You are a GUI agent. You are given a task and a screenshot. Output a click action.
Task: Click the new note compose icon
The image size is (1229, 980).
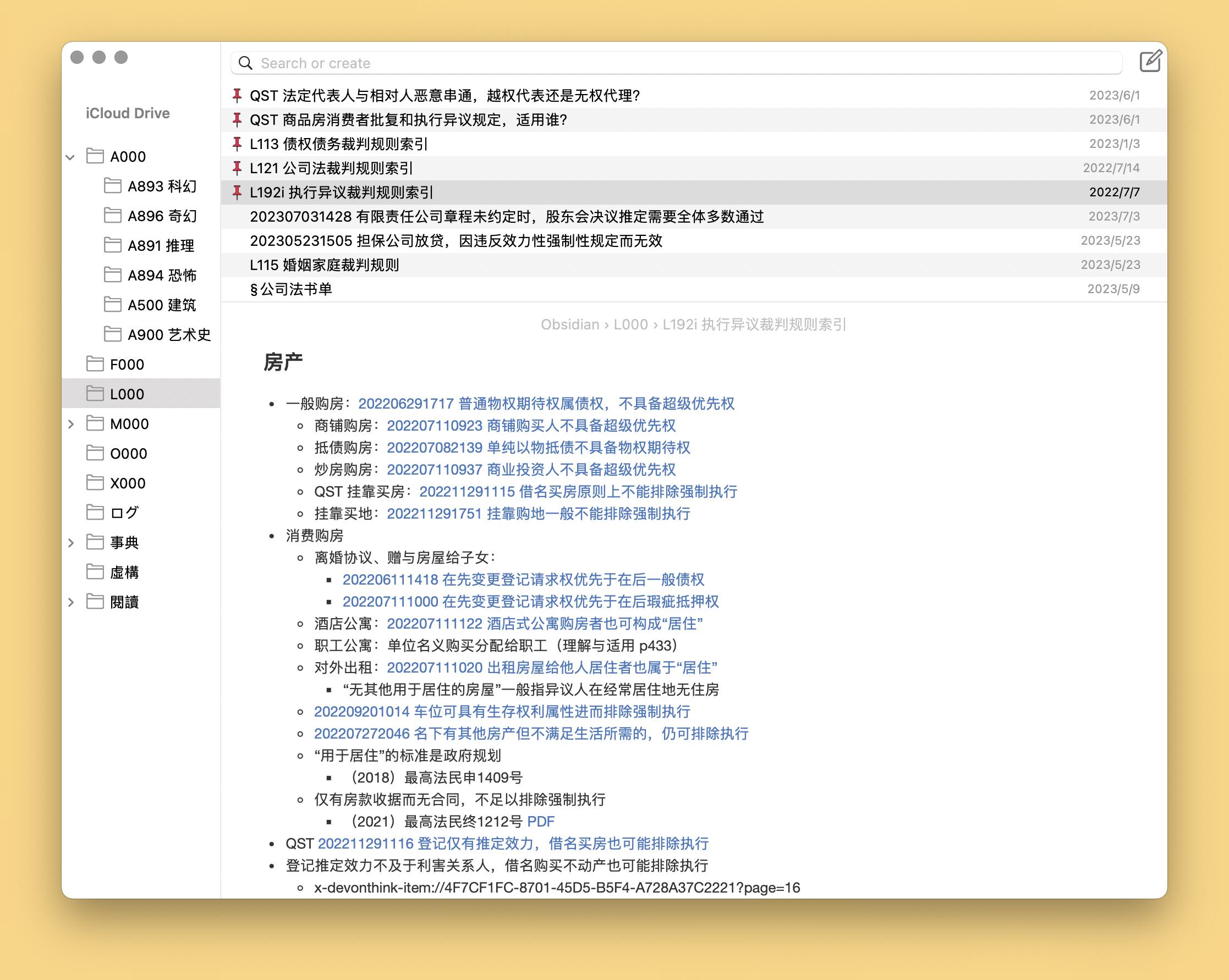[1150, 62]
